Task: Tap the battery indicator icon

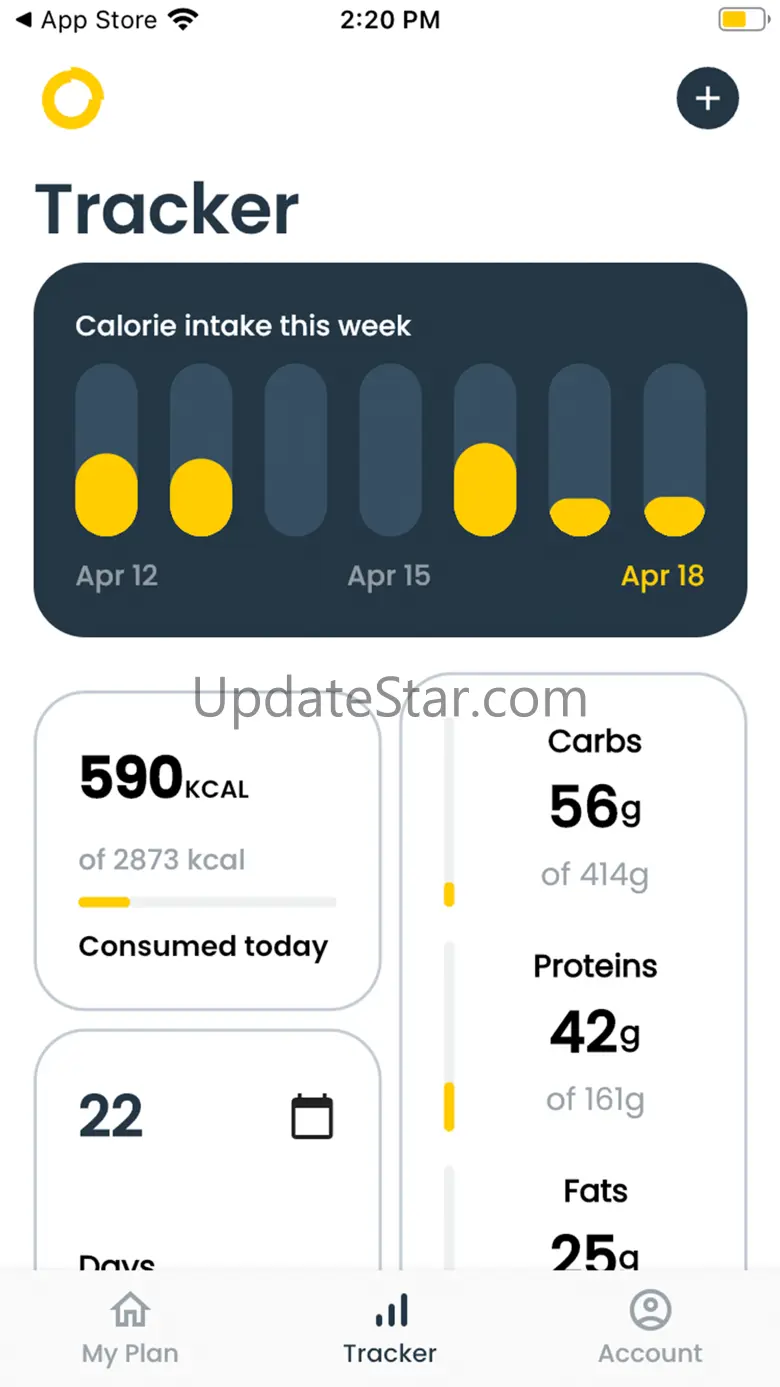Action: coord(741,20)
